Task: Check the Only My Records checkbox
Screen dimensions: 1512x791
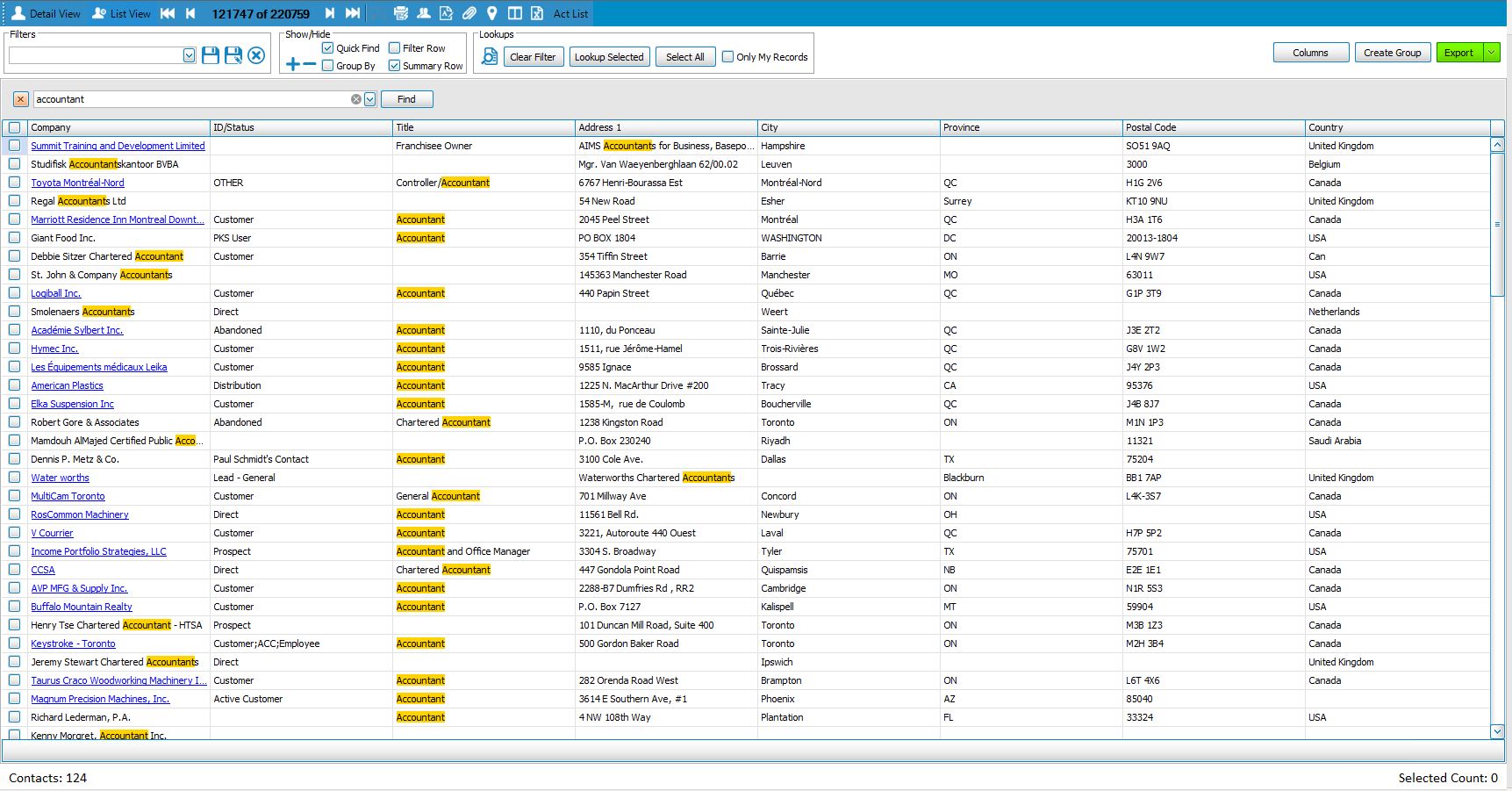Action: tap(727, 57)
